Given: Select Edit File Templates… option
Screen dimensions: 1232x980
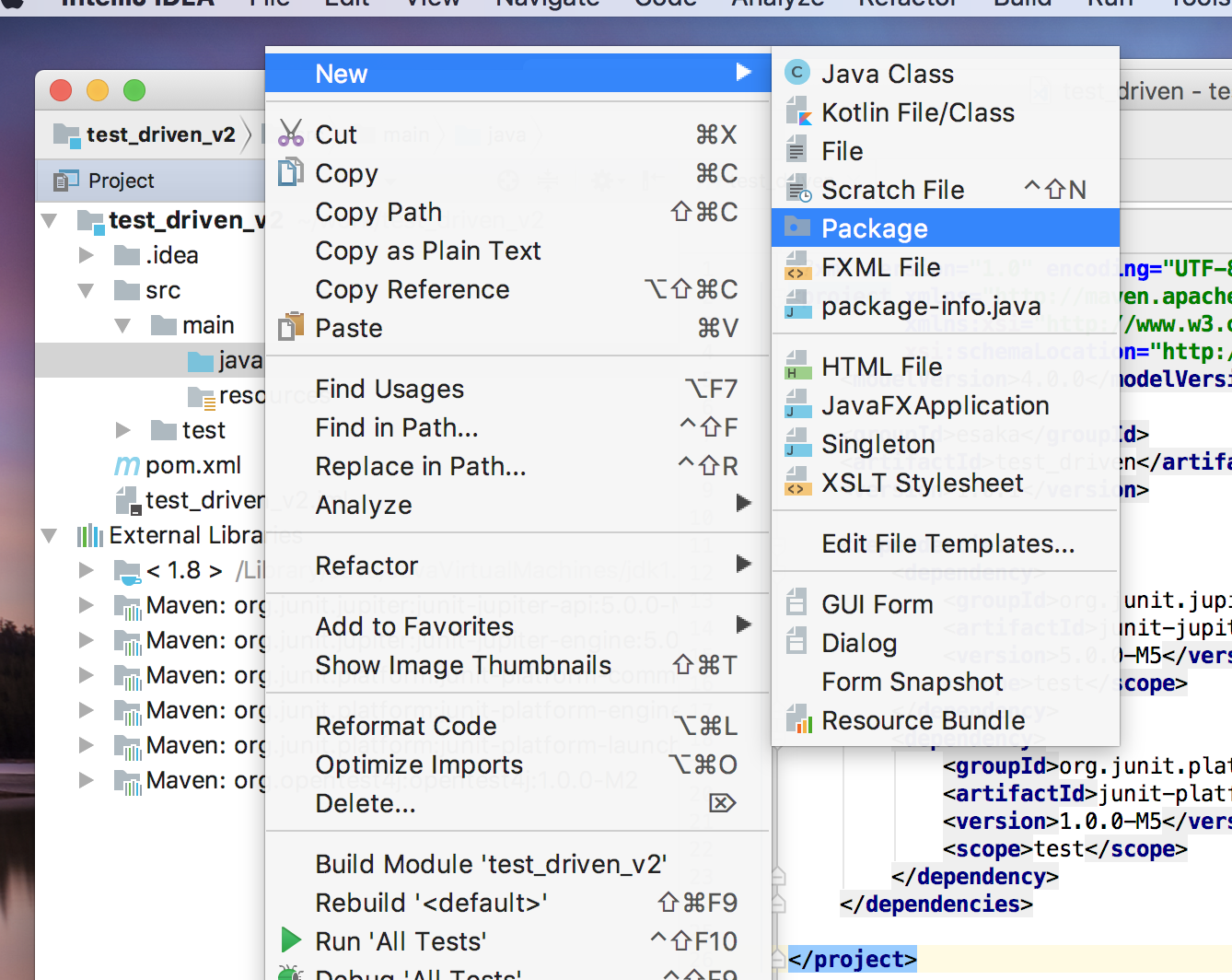Looking at the screenshot, I should coord(946,543).
